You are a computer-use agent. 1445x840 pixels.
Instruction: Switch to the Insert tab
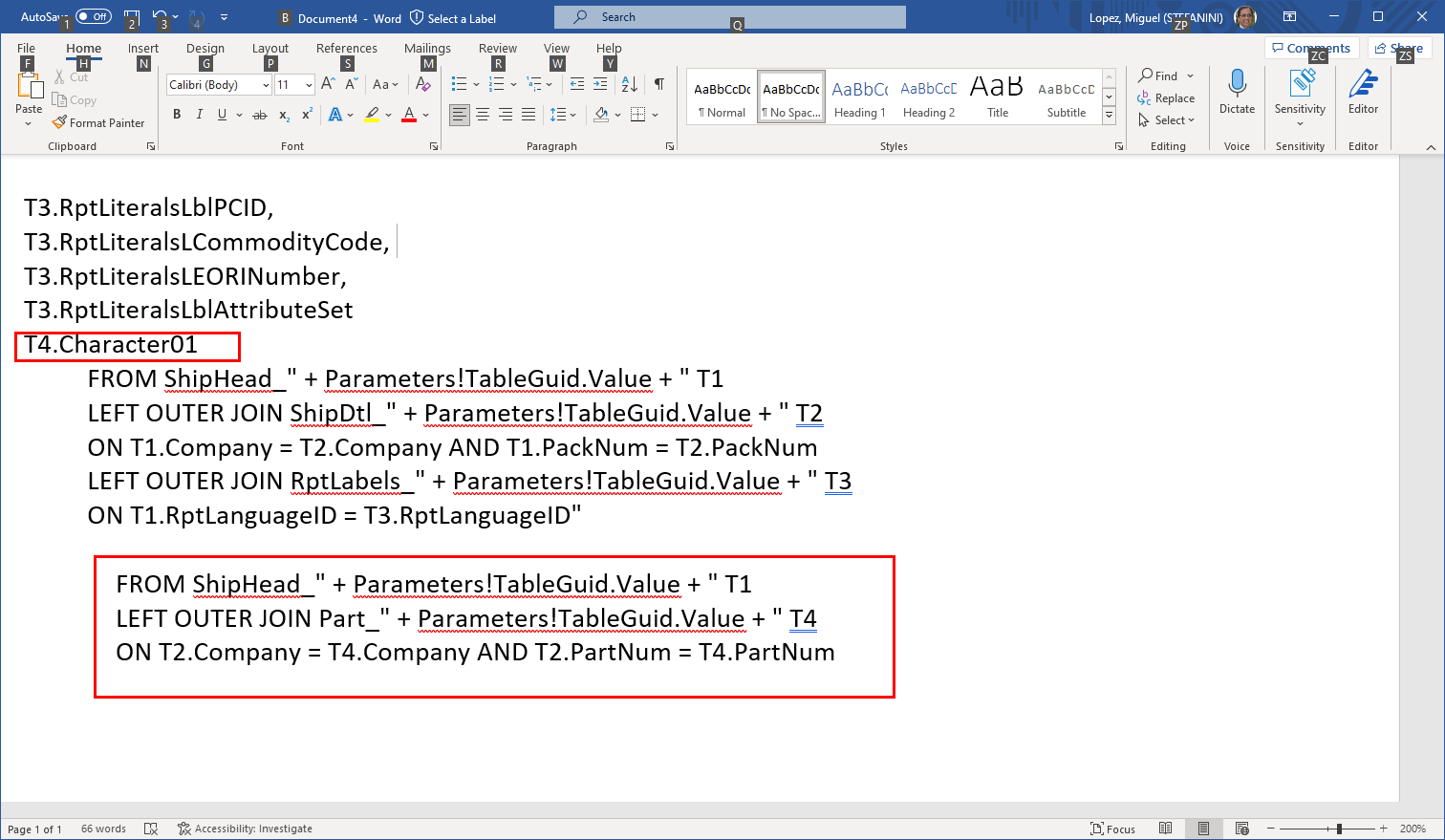(x=143, y=48)
